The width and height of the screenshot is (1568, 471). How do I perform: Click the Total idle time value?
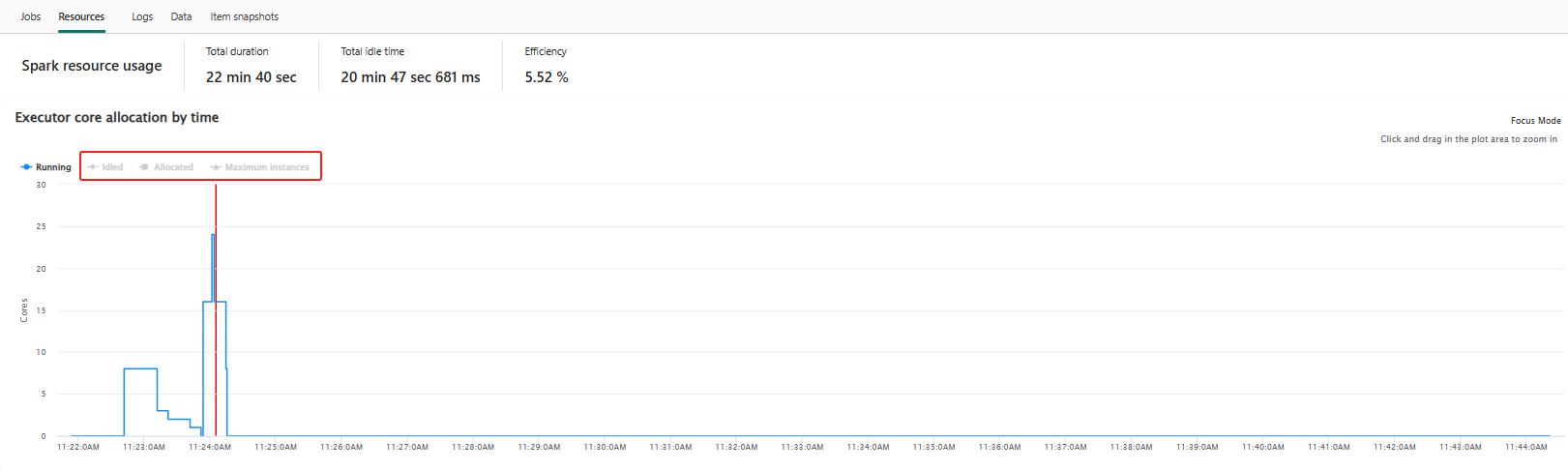[410, 77]
